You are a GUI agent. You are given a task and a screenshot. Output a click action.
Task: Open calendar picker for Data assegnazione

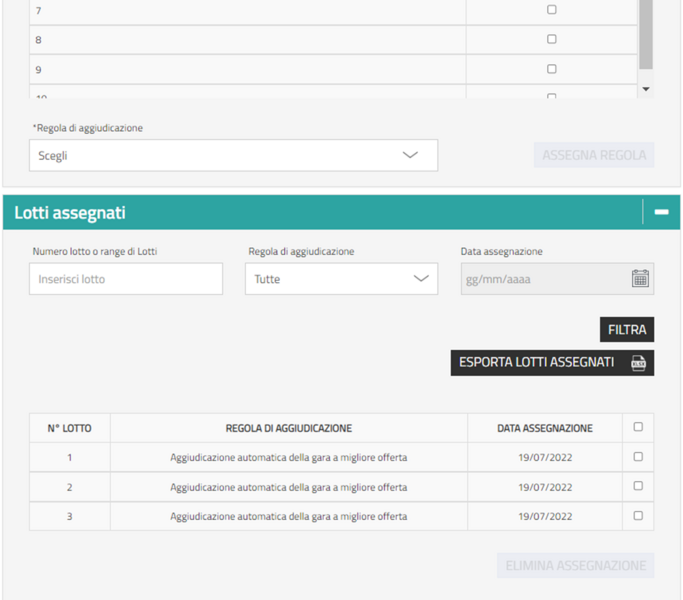point(640,279)
